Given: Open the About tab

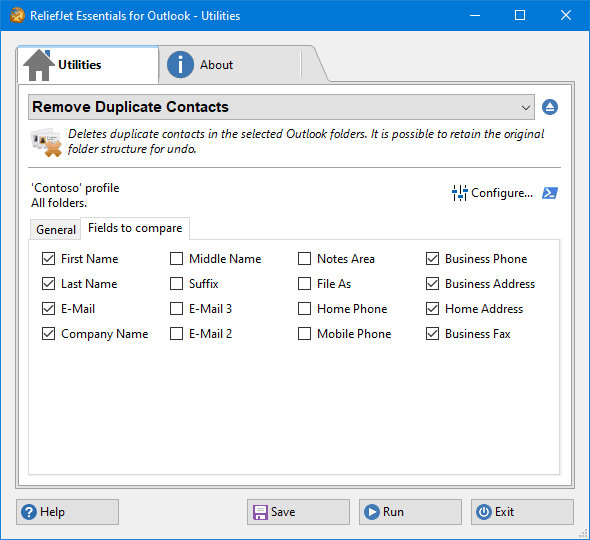Looking at the screenshot, I should pyautogui.click(x=230, y=65).
